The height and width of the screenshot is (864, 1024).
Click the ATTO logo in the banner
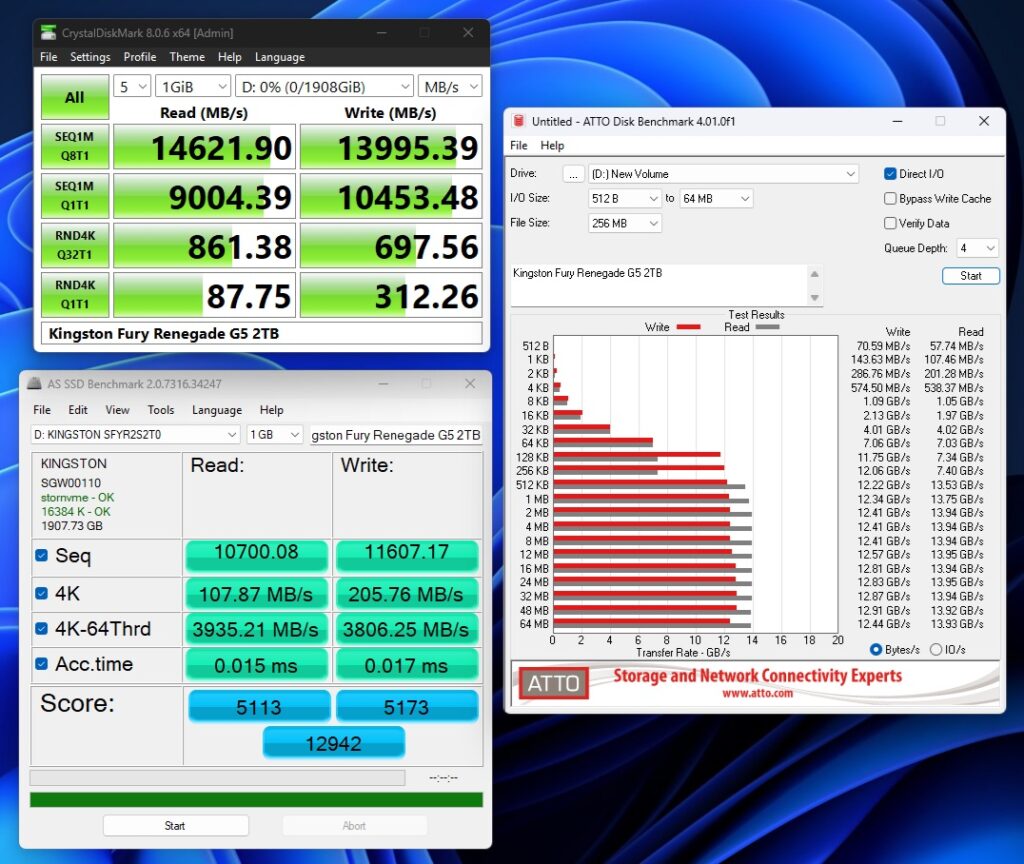tap(554, 682)
